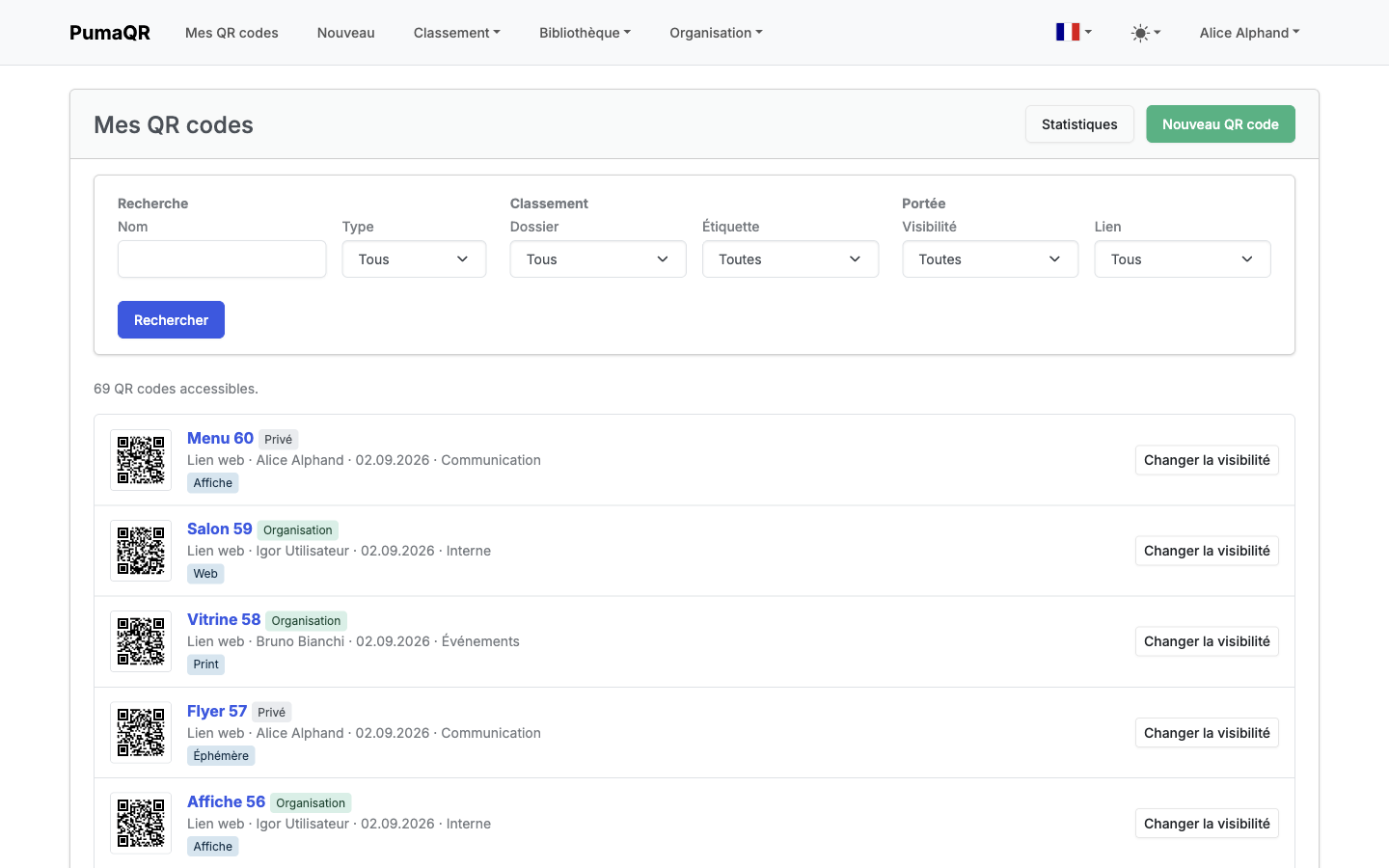Open the Salon 59 link

[219, 529]
